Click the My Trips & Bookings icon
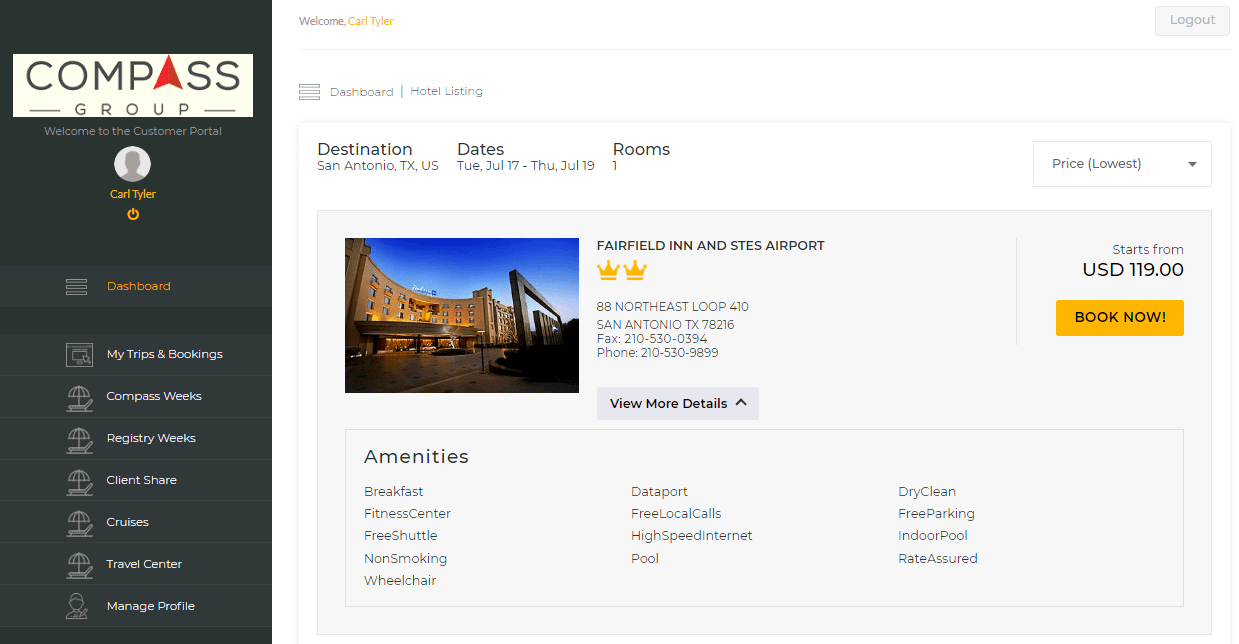Screen dimensions: 1239x644 pyautogui.click(x=79, y=355)
